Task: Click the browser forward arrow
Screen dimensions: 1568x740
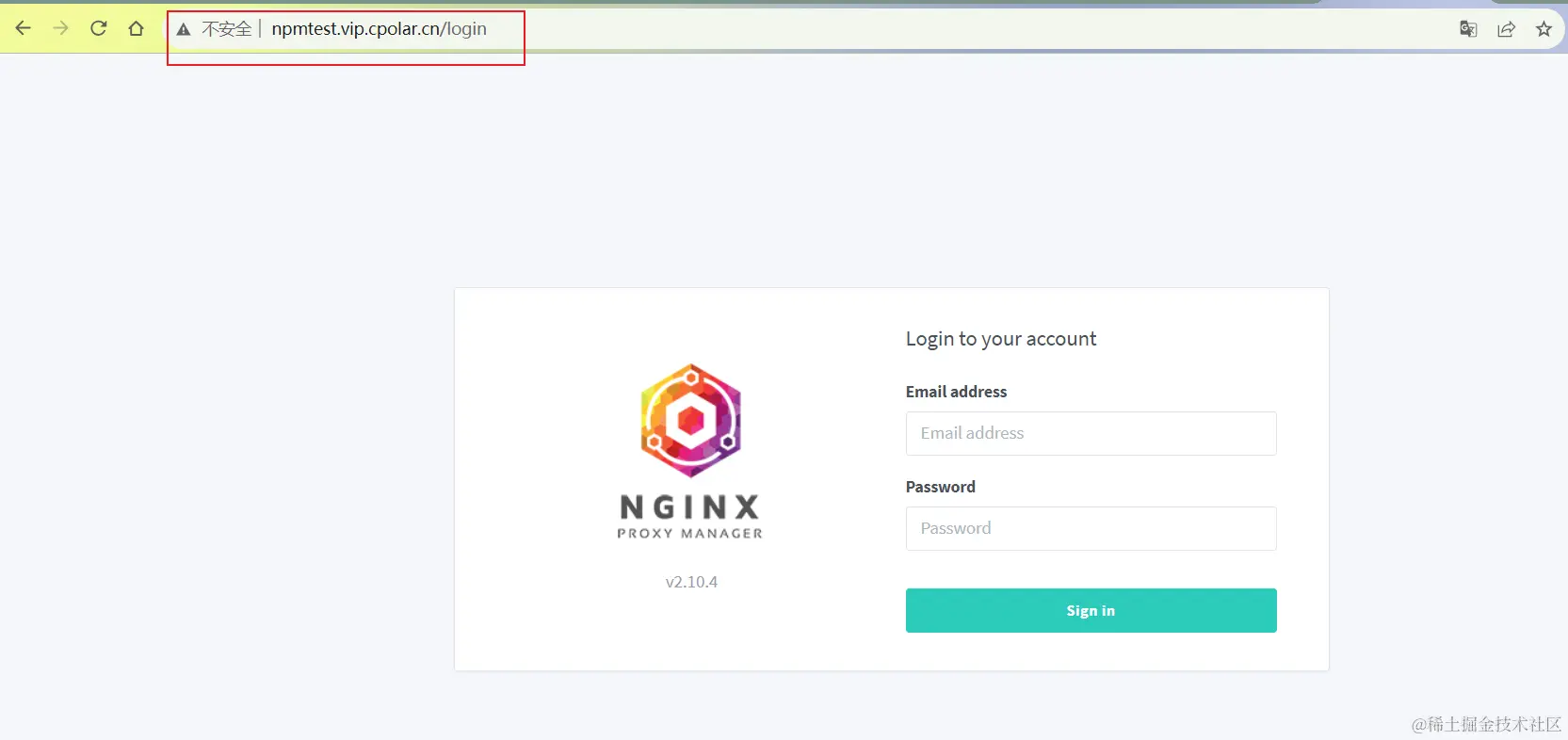Action: click(61, 28)
